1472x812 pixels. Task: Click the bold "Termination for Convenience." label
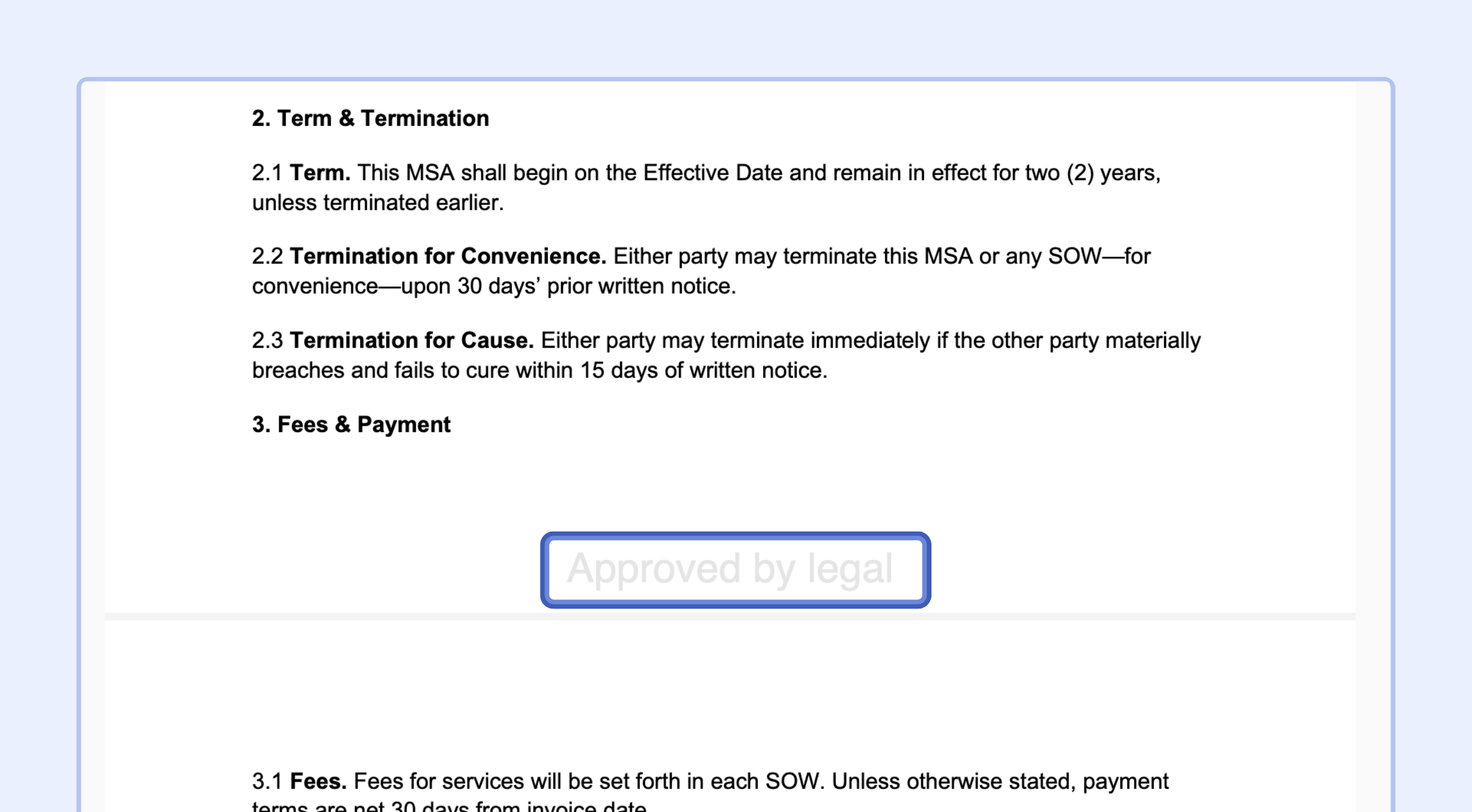pyautogui.click(x=448, y=256)
